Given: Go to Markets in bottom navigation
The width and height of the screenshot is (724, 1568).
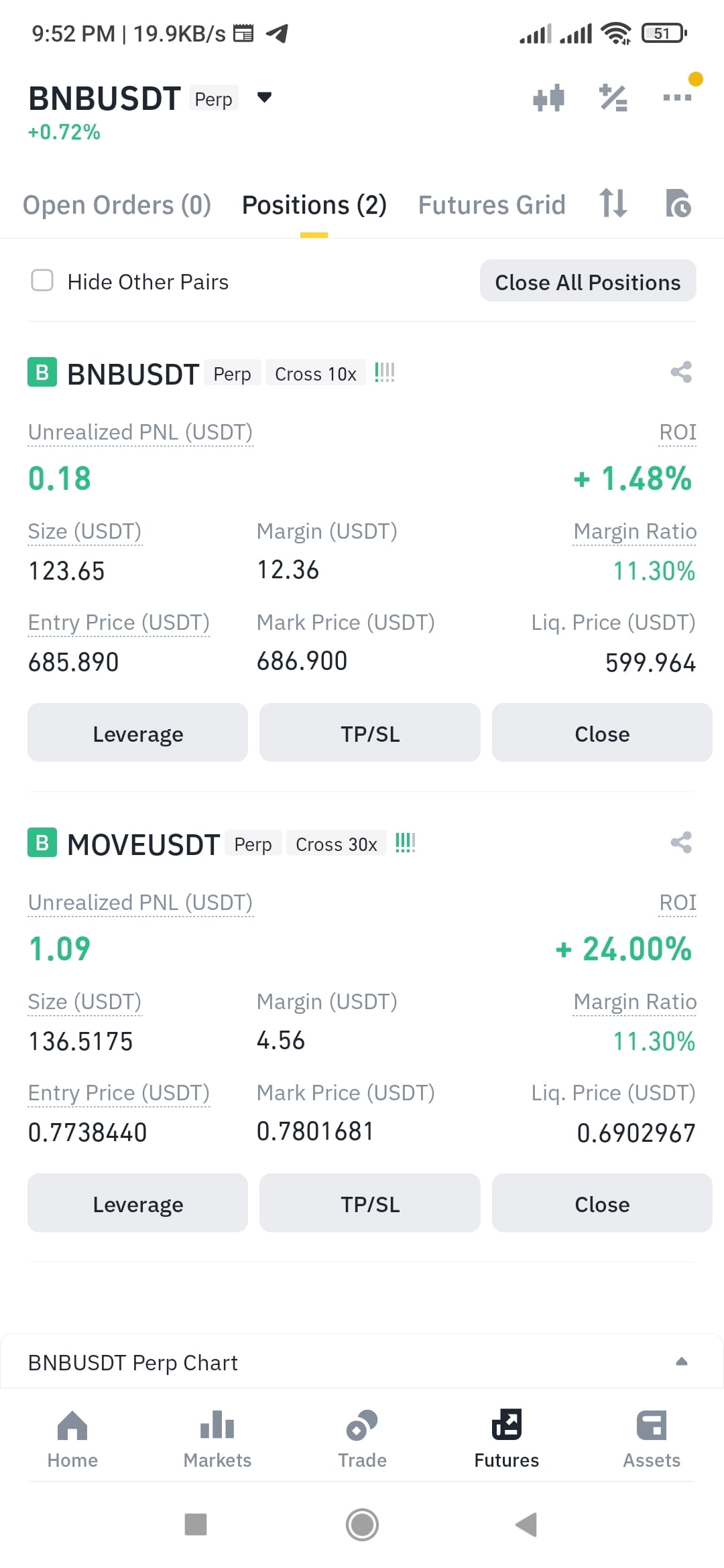Looking at the screenshot, I should [217, 1439].
